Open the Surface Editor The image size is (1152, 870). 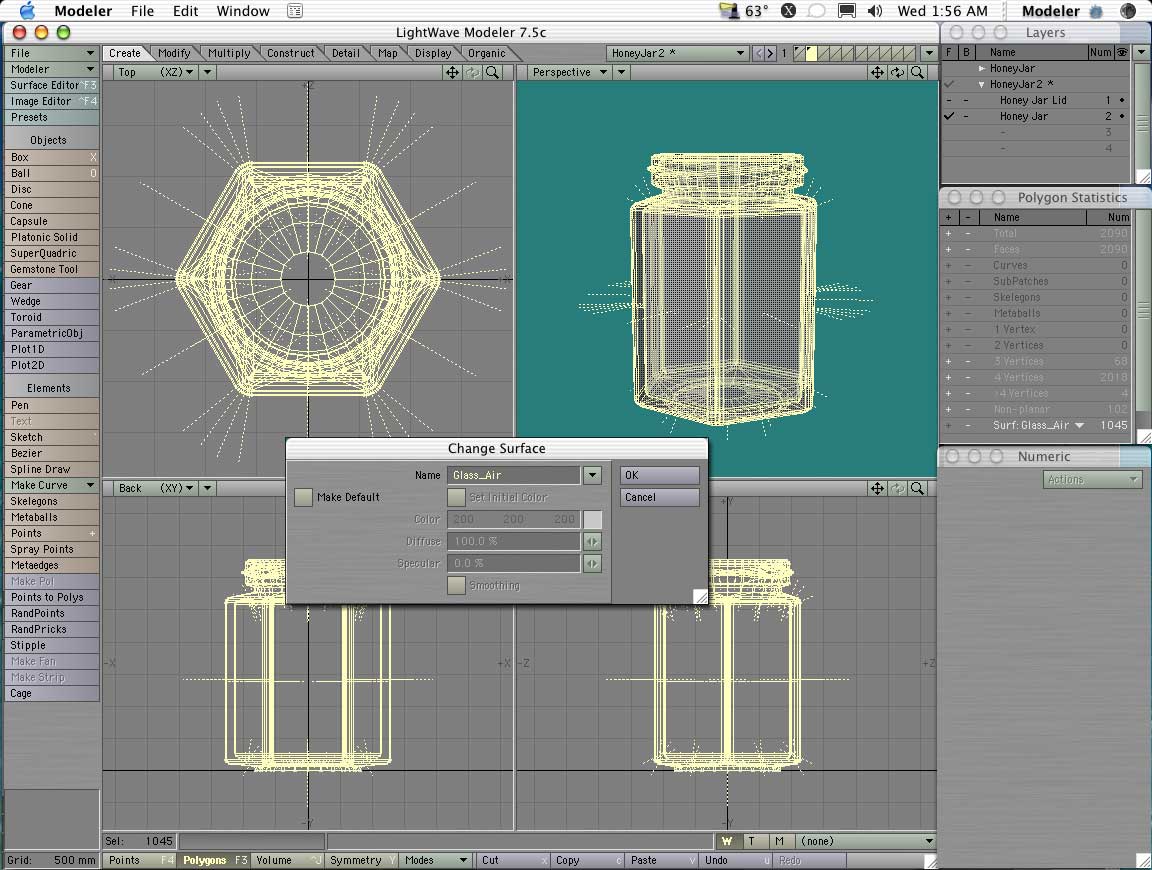point(51,85)
